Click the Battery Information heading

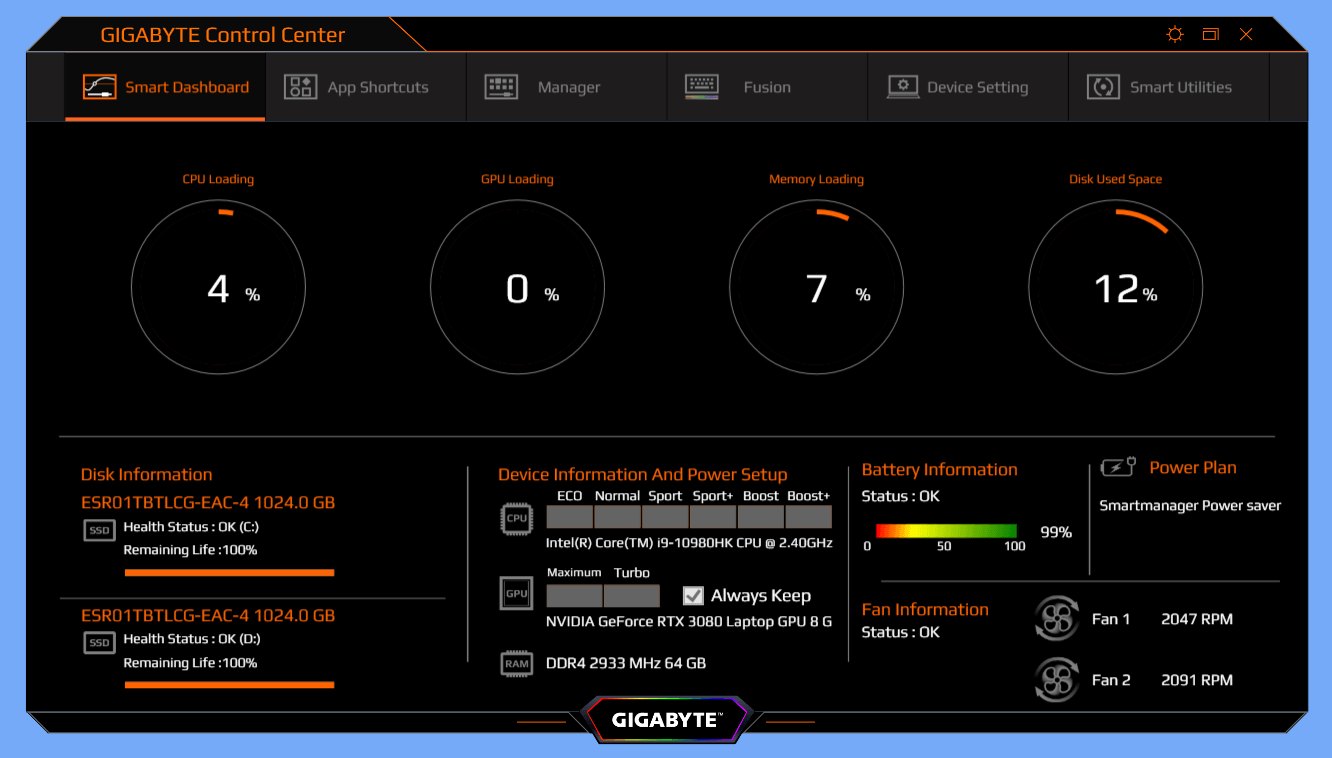click(x=939, y=470)
